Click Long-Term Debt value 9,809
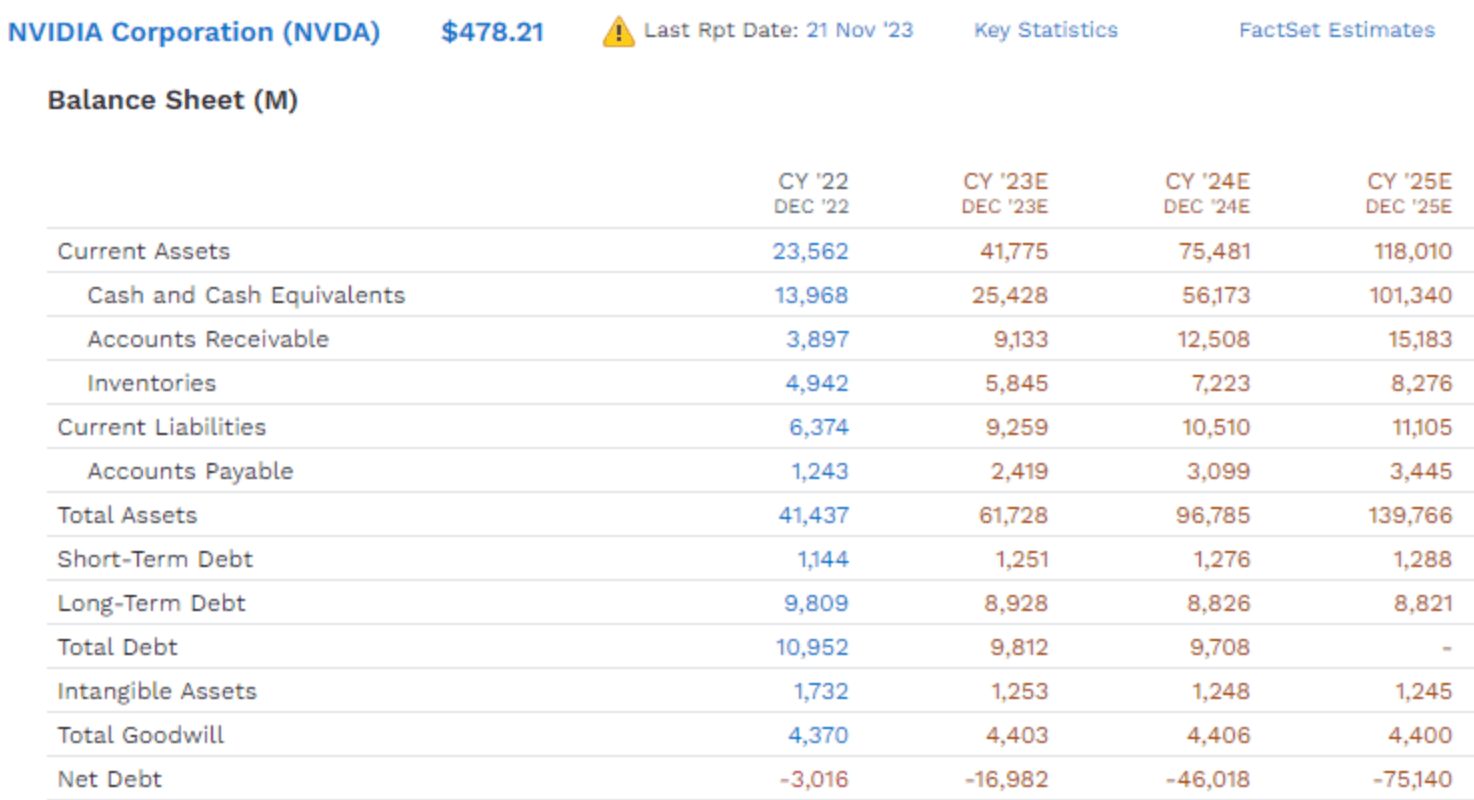The width and height of the screenshot is (1474, 800). tap(817, 603)
